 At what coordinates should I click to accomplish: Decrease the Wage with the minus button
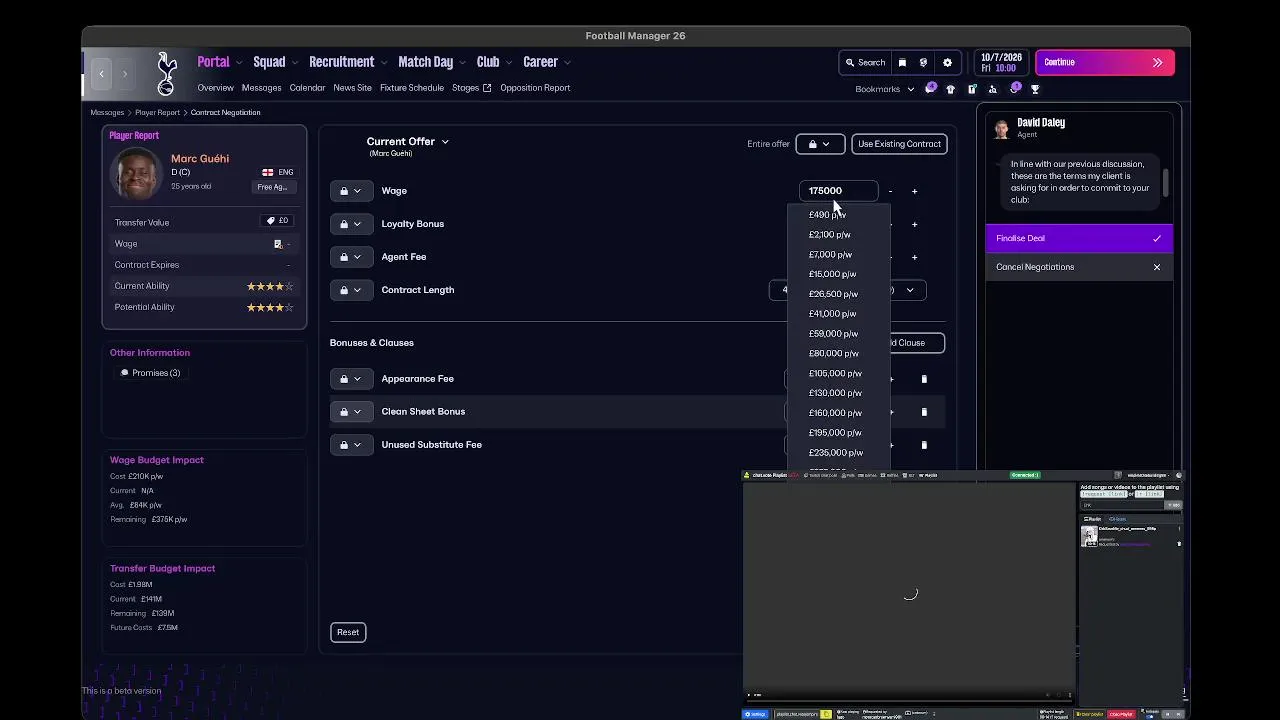click(x=890, y=191)
